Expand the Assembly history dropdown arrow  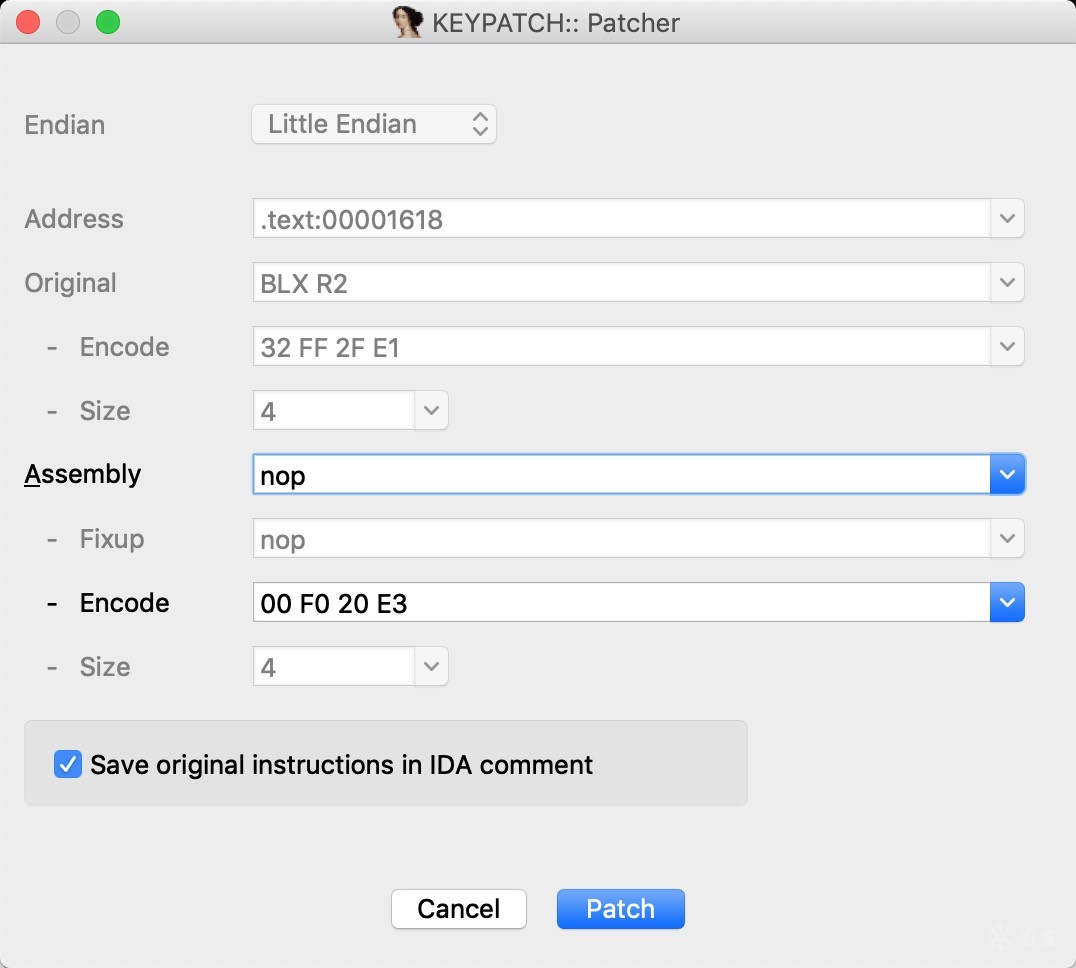click(x=1007, y=475)
